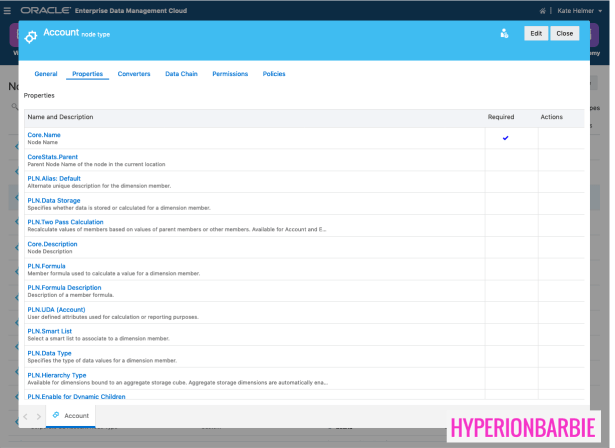Switch to the General tab
The height and width of the screenshot is (448, 615).
46,74
